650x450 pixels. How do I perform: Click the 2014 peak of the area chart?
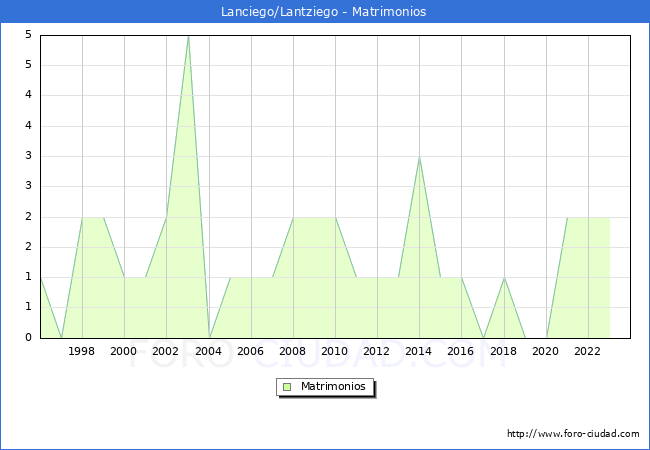(419, 158)
